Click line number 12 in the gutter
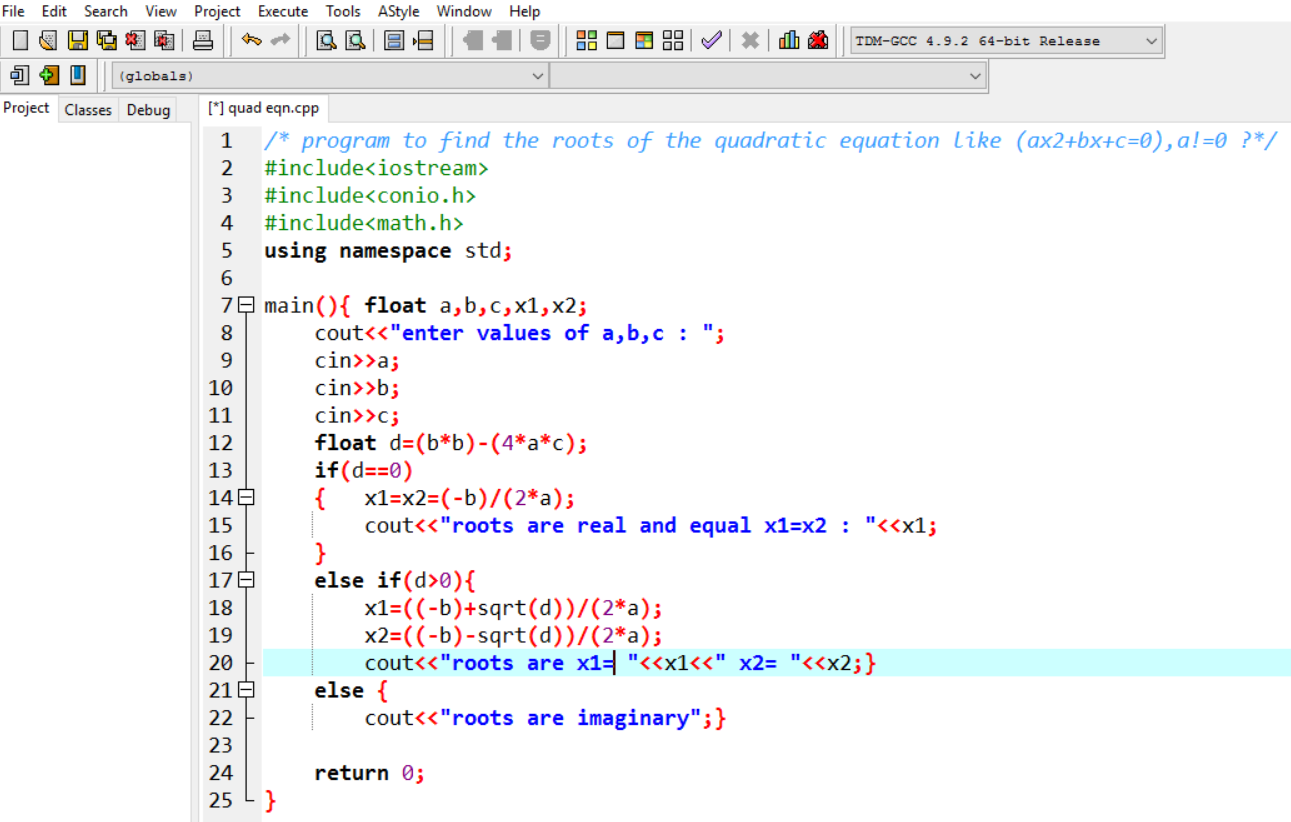Screen dimensions: 1291x822 click(x=221, y=443)
